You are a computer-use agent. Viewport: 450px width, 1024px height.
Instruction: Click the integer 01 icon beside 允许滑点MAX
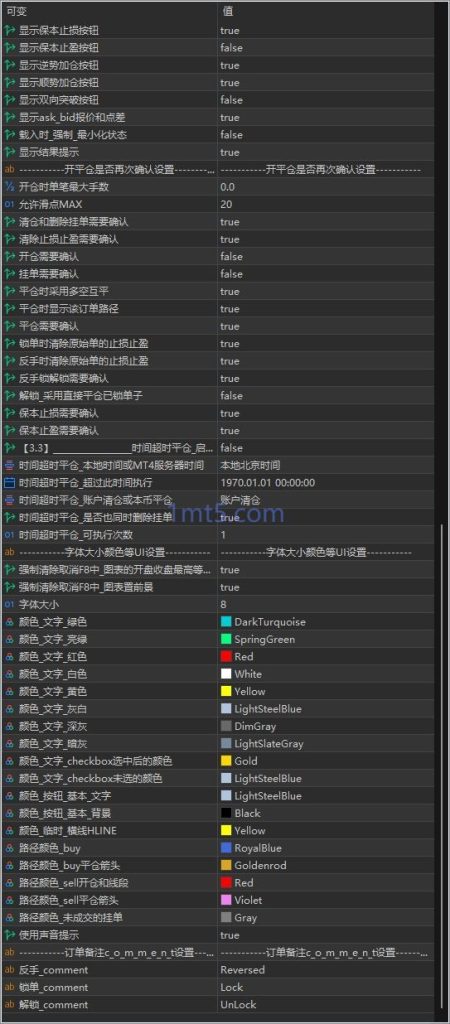(x=9, y=204)
